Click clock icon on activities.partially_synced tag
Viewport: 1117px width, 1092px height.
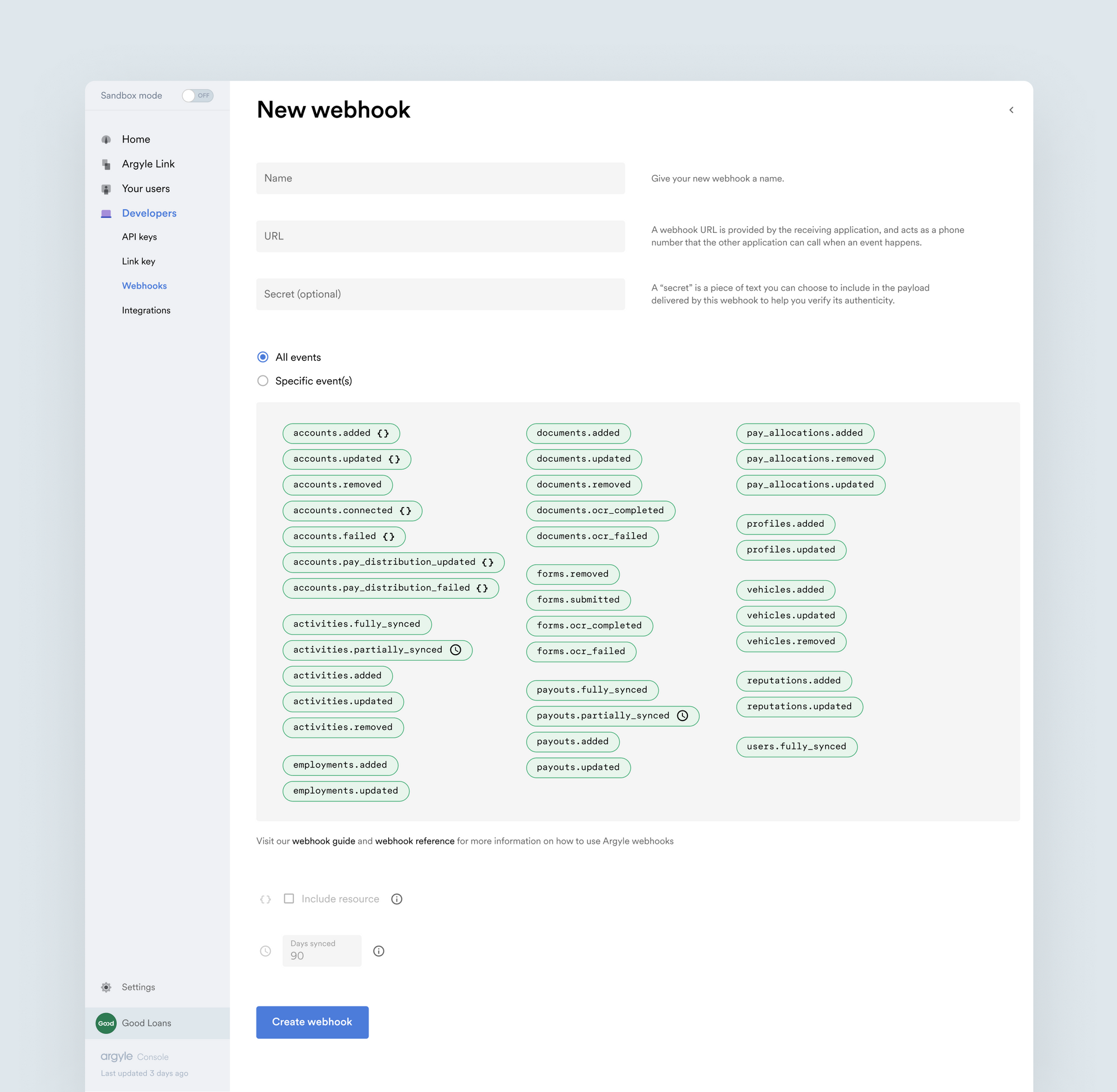[x=456, y=650]
